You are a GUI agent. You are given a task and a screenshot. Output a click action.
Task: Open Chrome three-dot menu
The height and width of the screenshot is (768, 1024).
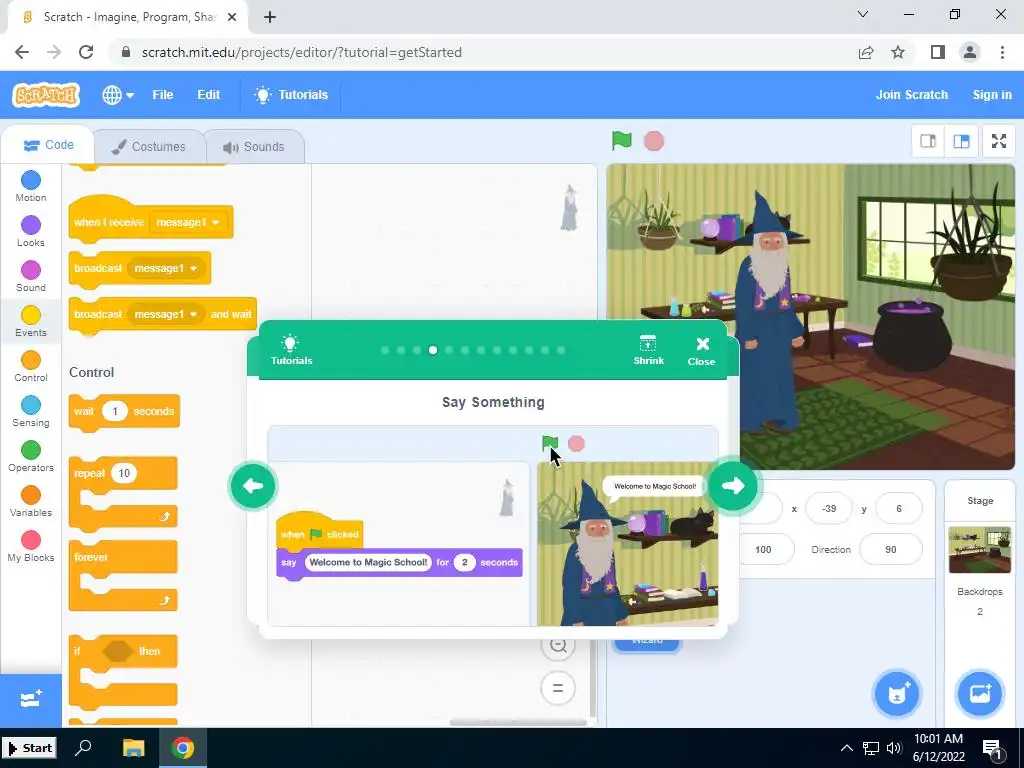coord(1002,52)
